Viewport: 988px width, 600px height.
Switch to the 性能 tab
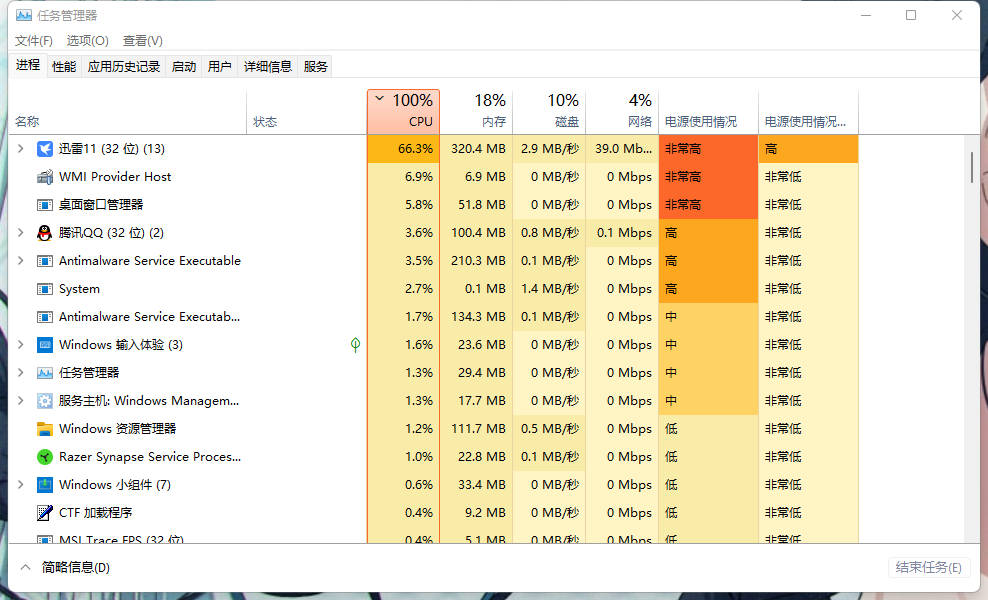pos(64,66)
